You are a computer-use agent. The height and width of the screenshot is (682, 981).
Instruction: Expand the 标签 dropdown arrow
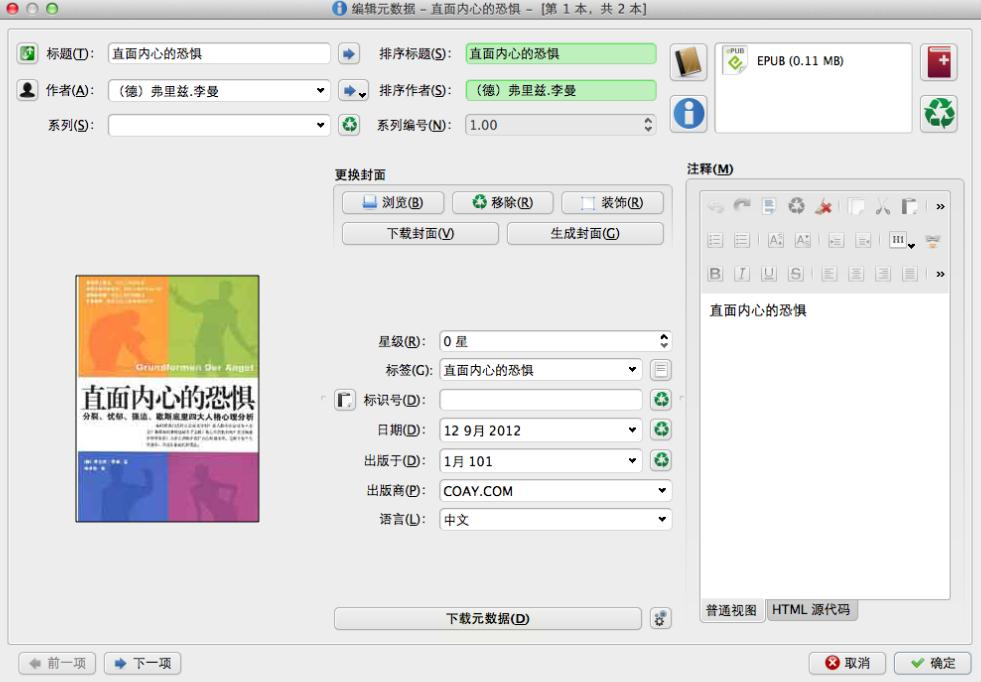633,370
